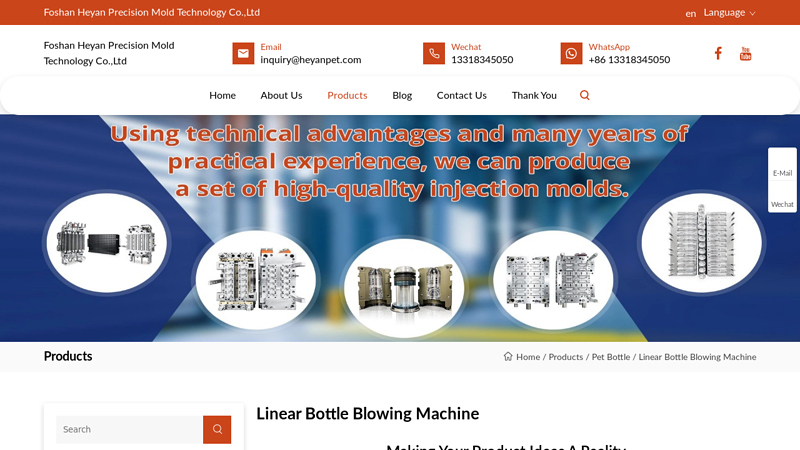Viewport: 800px width, 450px height.
Task: Click Home in the breadcrumb
Action: pyautogui.click(x=528, y=357)
